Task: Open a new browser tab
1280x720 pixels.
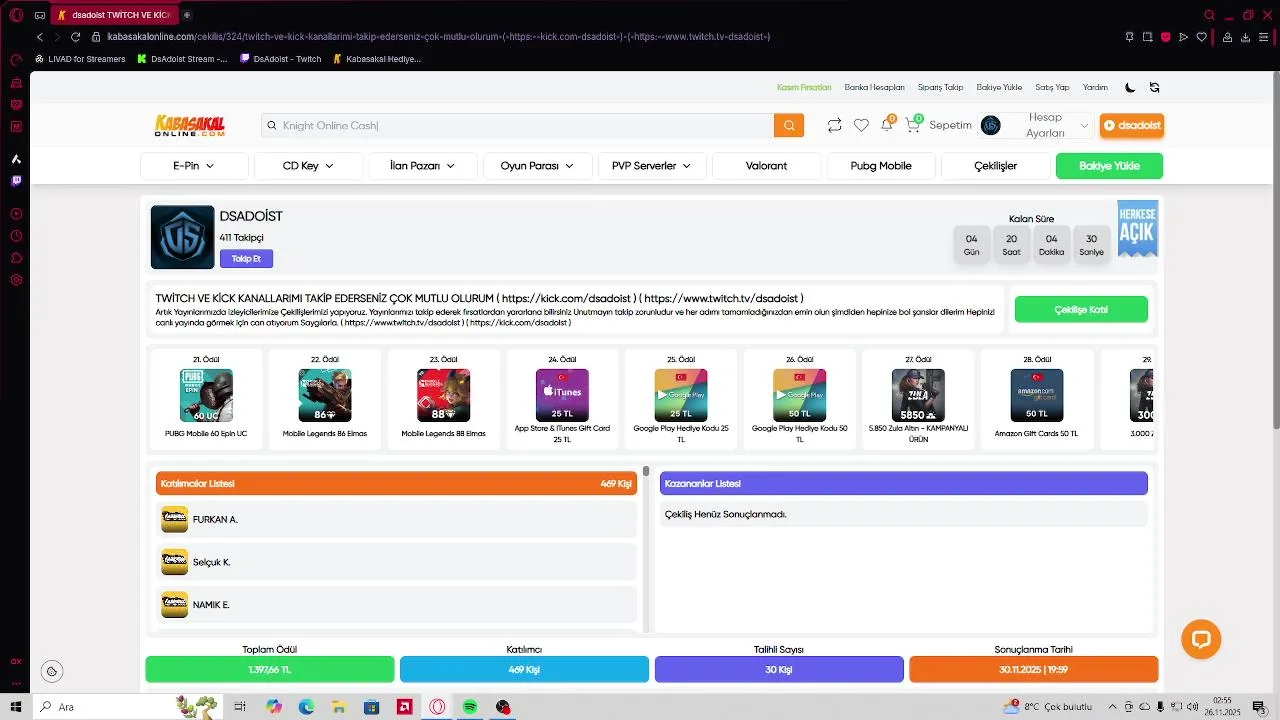Action: coord(187,15)
